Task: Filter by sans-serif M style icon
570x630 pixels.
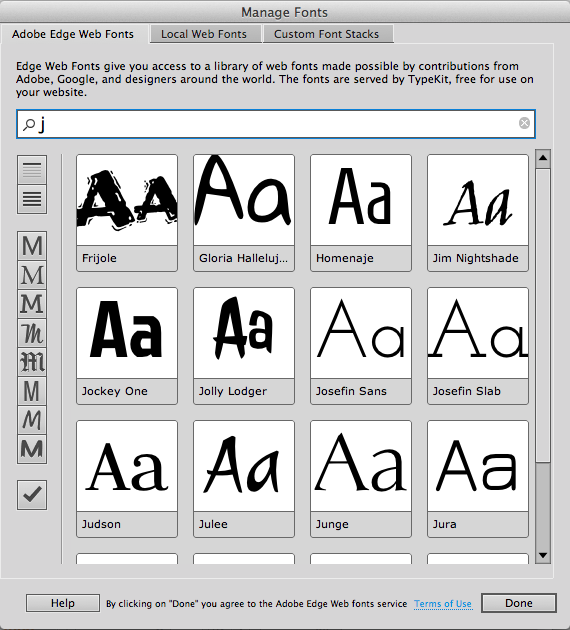Action: [x=32, y=245]
